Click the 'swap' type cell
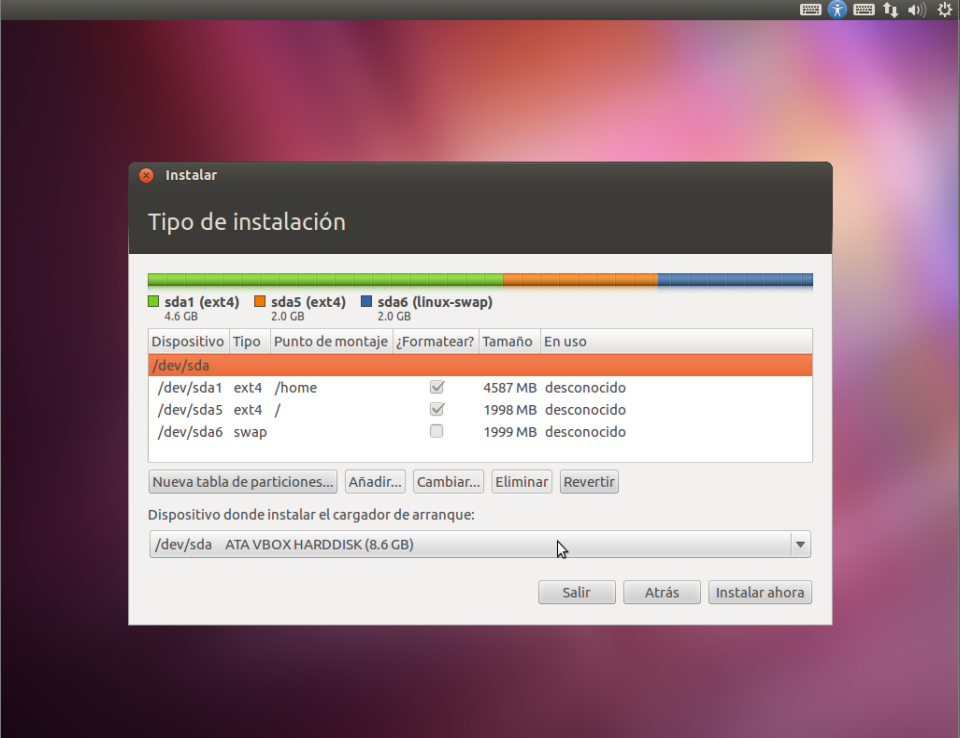 point(250,432)
